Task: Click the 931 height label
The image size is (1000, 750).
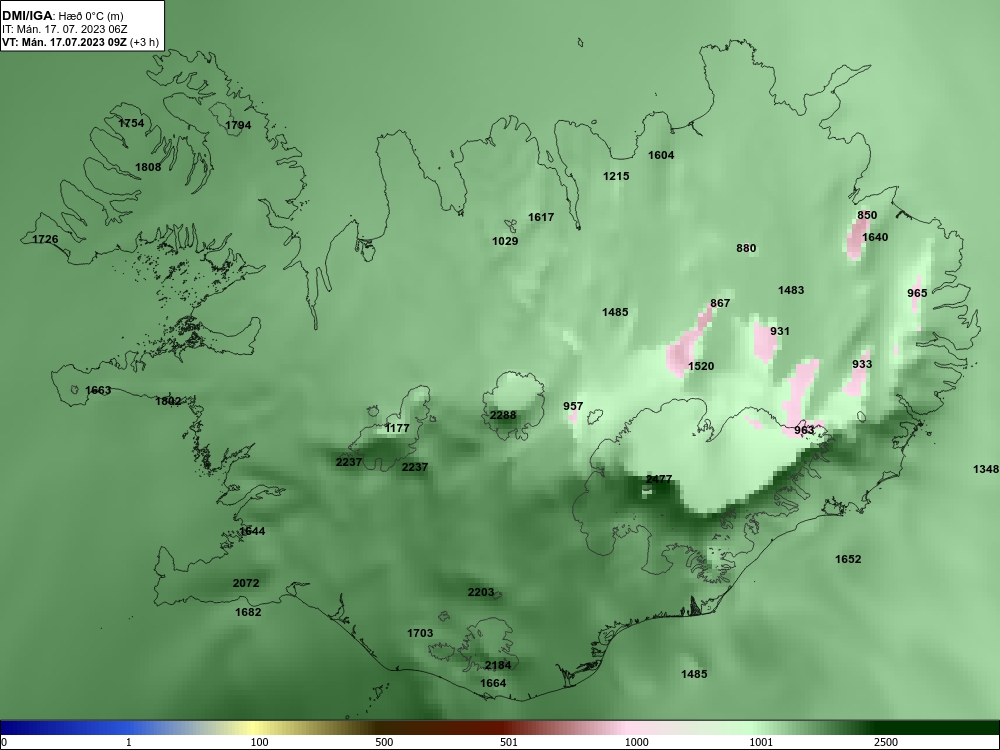Action: point(780,331)
